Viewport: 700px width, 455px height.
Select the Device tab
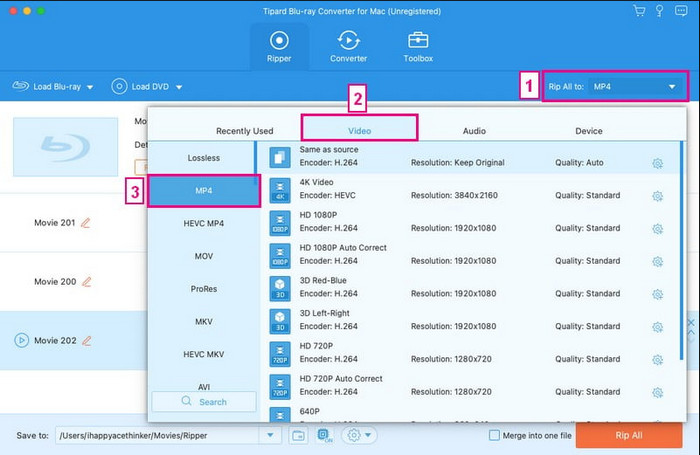click(588, 131)
